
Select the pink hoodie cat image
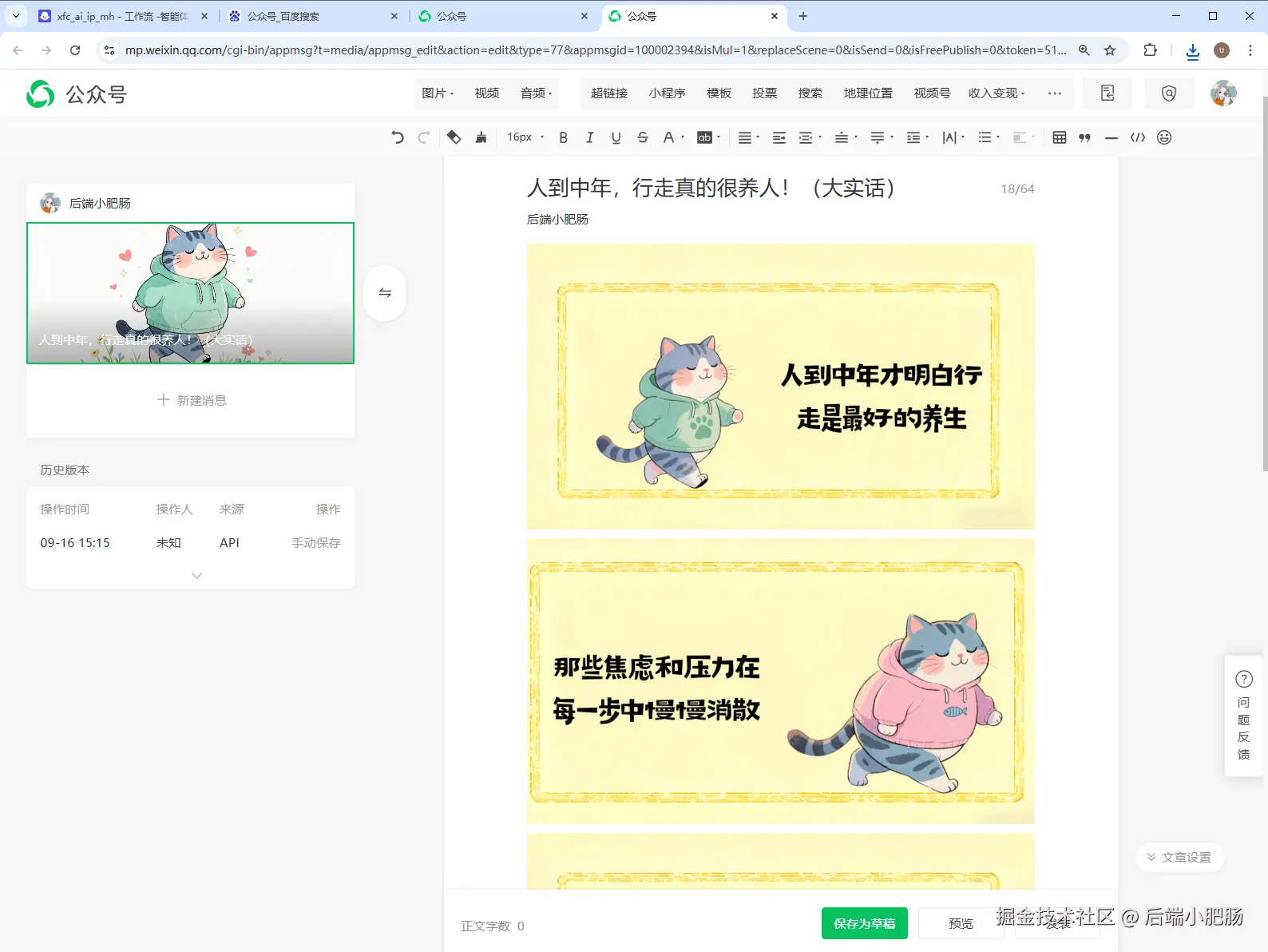[x=781, y=681]
